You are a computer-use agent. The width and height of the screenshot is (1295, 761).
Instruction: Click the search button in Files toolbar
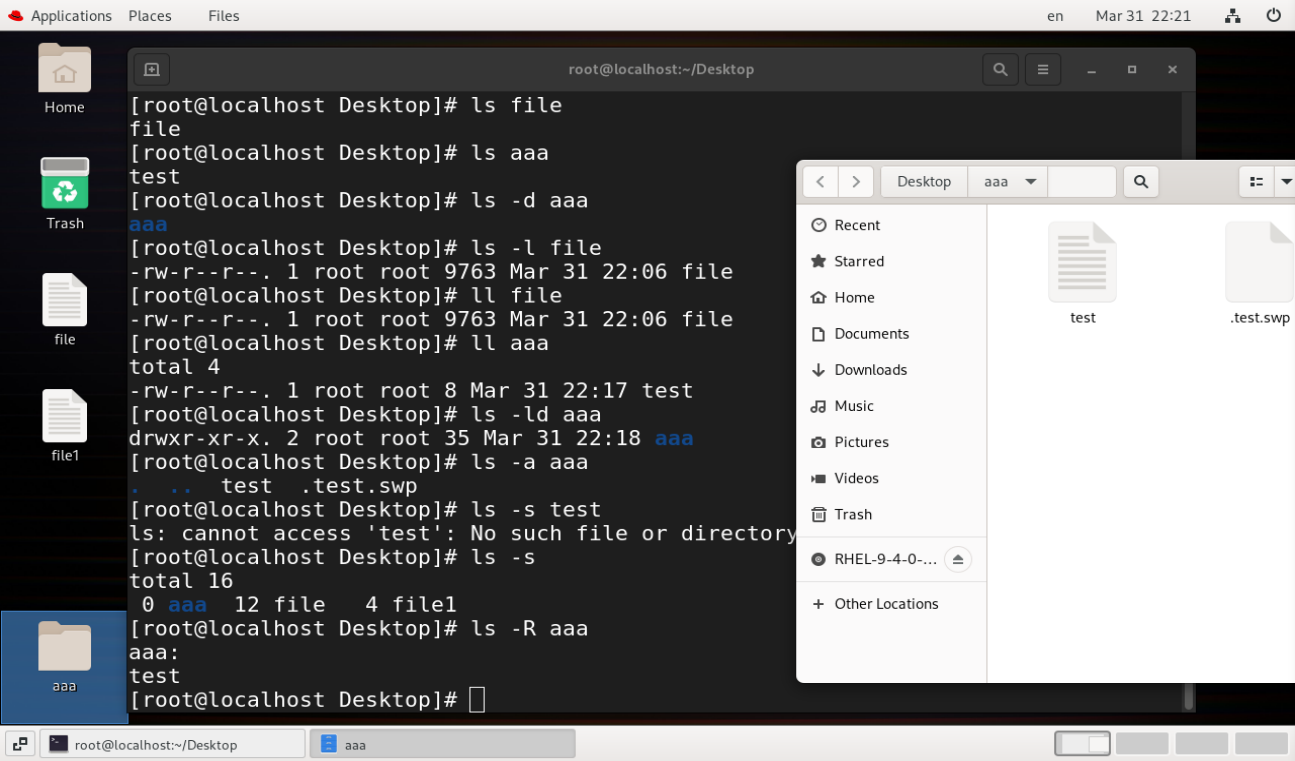coord(1141,182)
